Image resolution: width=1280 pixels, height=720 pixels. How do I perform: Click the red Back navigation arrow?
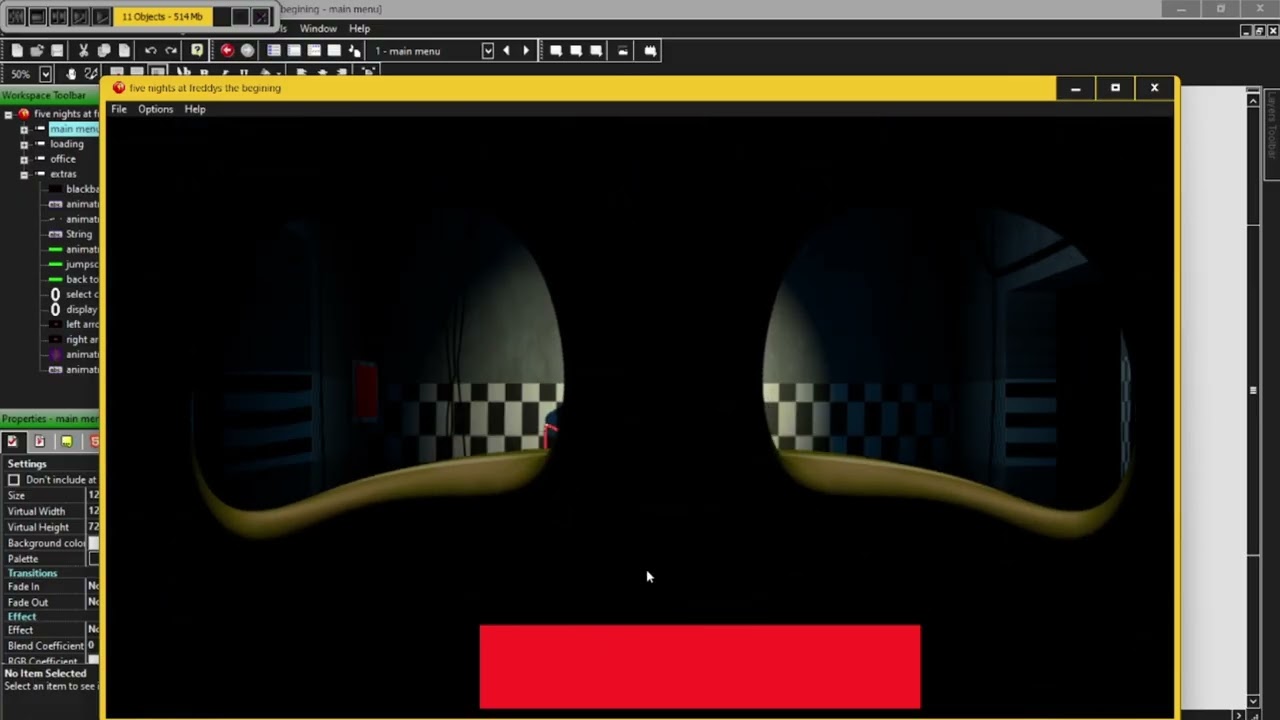pos(227,51)
